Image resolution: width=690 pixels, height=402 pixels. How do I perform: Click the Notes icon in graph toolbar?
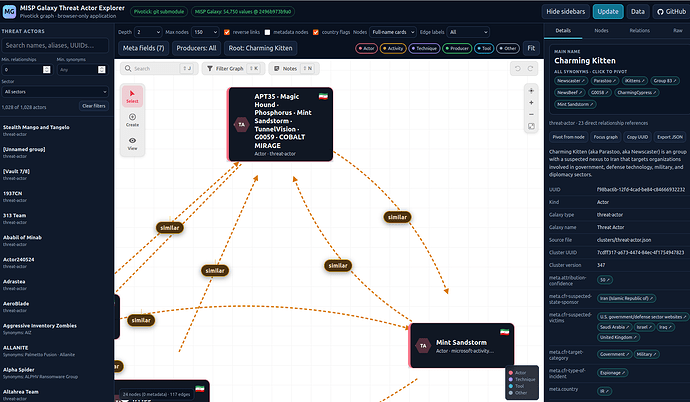(277, 69)
